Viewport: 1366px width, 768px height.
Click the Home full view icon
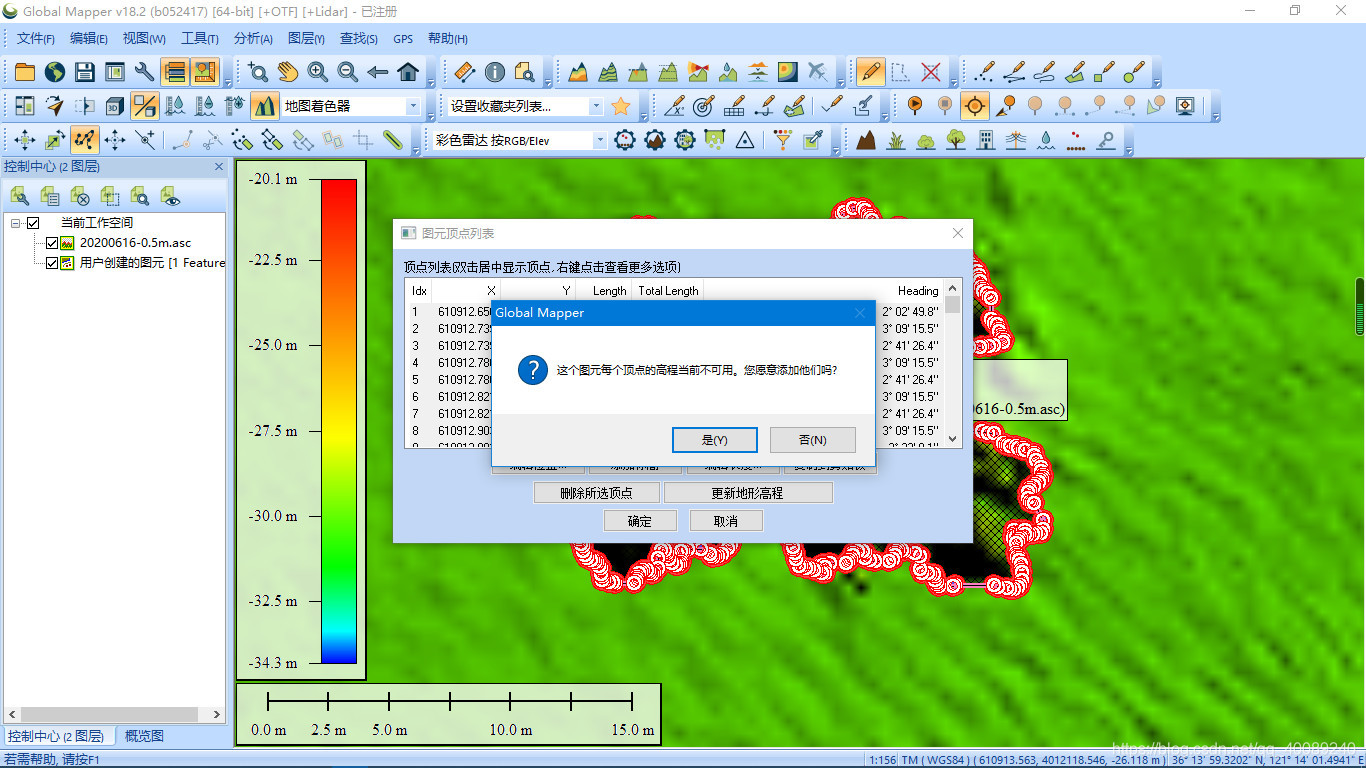click(408, 72)
